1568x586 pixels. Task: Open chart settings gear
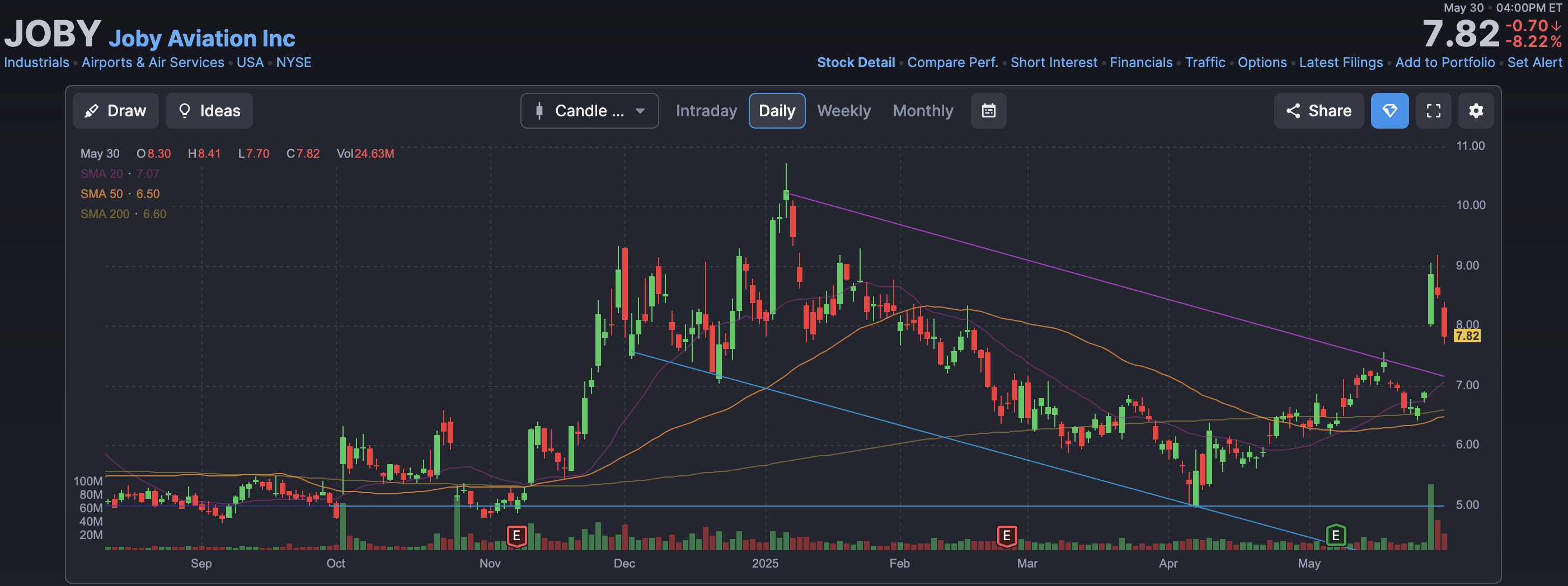click(x=1476, y=111)
